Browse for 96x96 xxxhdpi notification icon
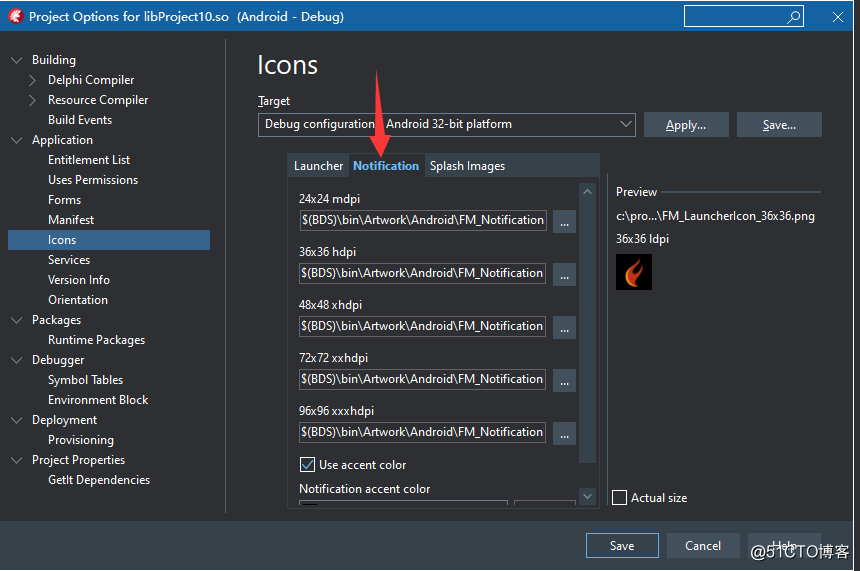This screenshot has height=571, width=860. point(564,433)
